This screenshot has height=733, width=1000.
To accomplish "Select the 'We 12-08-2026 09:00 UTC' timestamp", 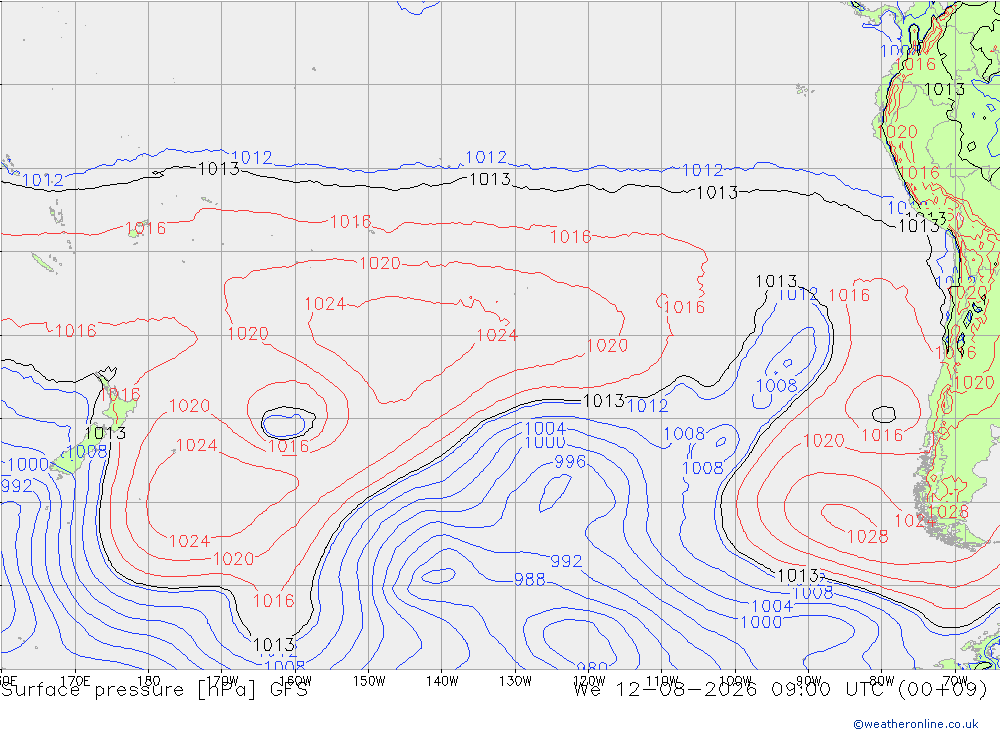I will point(732,690).
